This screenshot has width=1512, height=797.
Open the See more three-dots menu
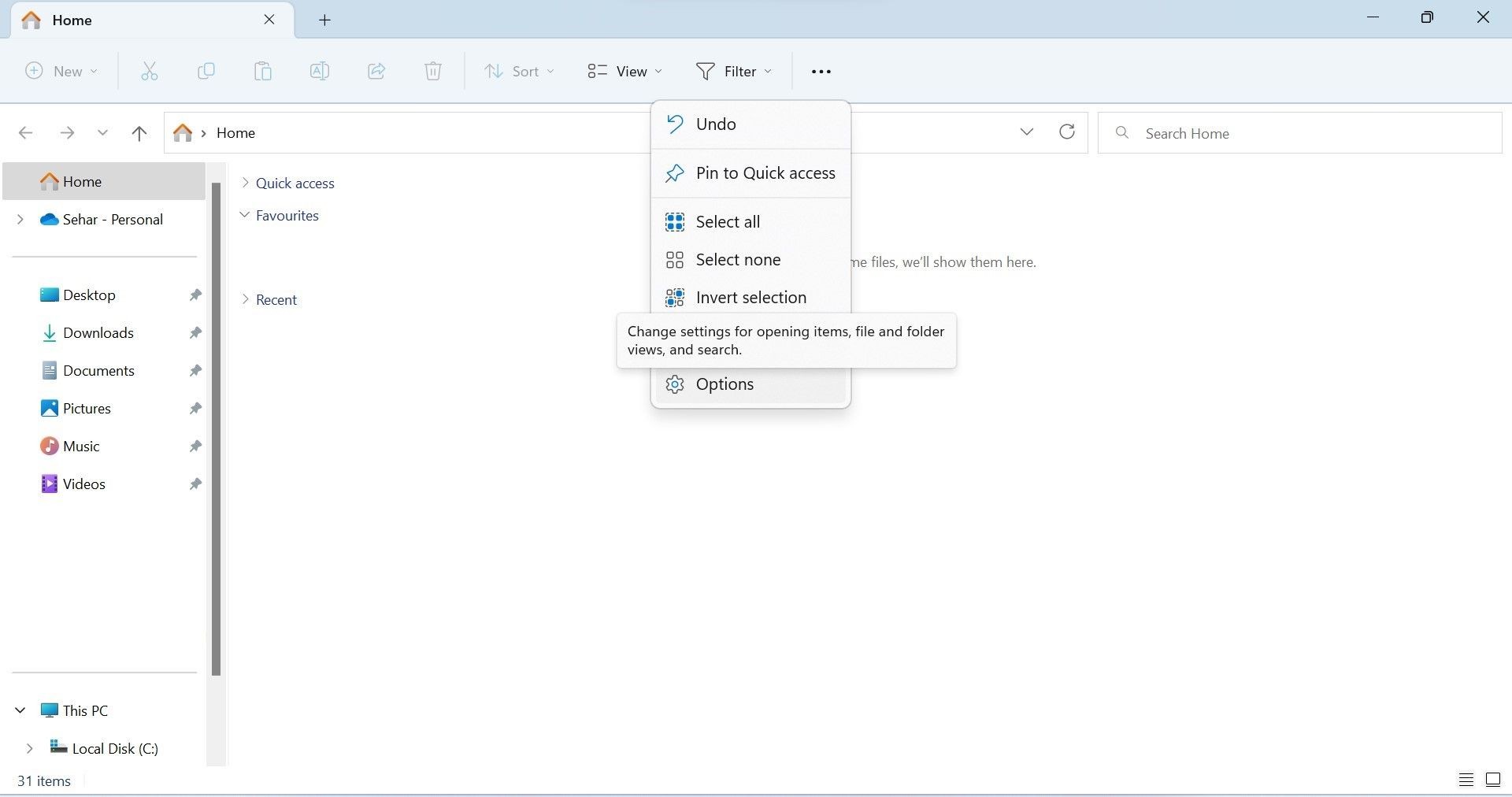coord(821,71)
